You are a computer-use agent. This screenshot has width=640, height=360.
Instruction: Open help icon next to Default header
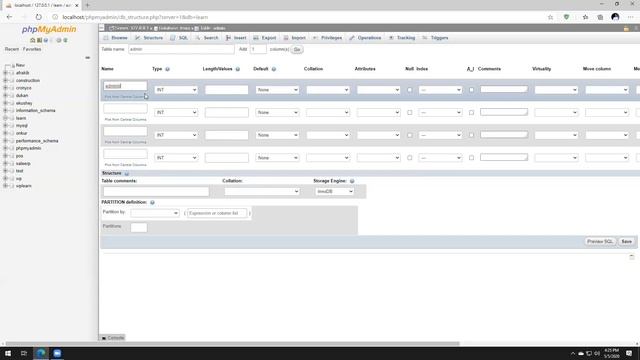tap(274, 69)
